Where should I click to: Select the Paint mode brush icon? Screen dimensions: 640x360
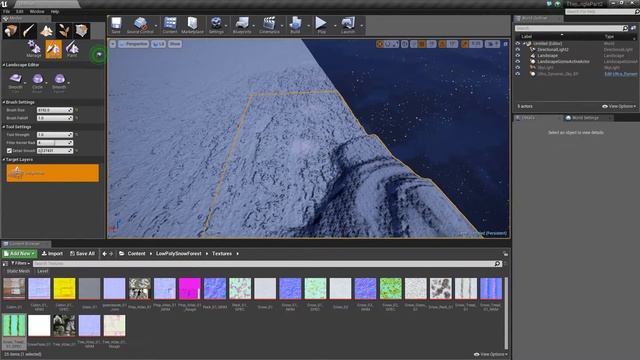click(x=29, y=31)
